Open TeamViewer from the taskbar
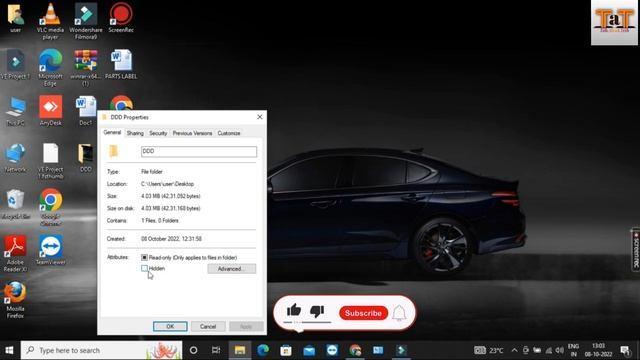This screenshot has width=640, height=360. [x=332, y=350]
